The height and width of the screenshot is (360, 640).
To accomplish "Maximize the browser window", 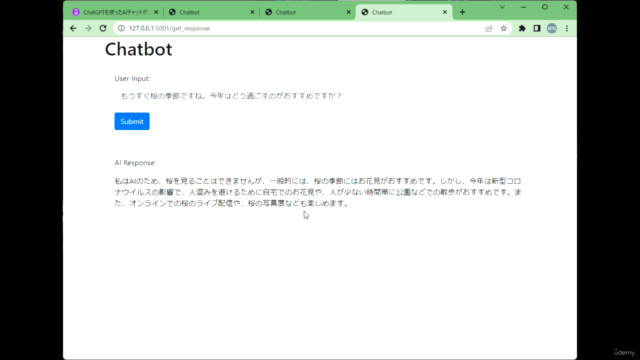I will [544, 7].
